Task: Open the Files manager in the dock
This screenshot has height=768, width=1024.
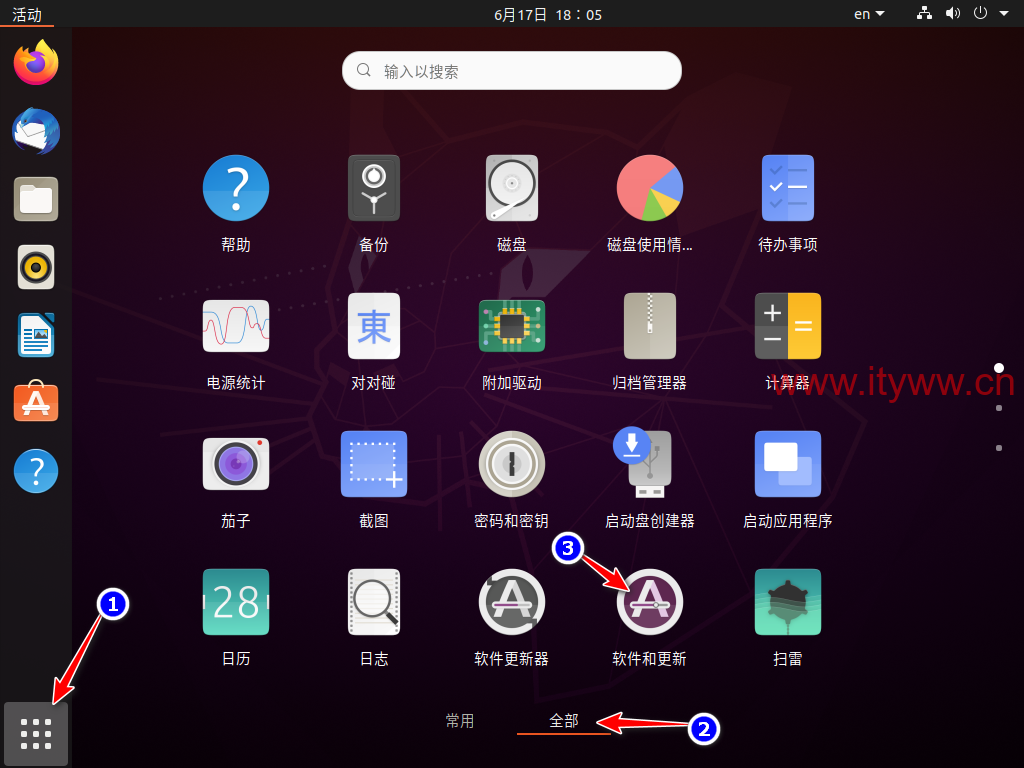Action: [x=36, y=199]
